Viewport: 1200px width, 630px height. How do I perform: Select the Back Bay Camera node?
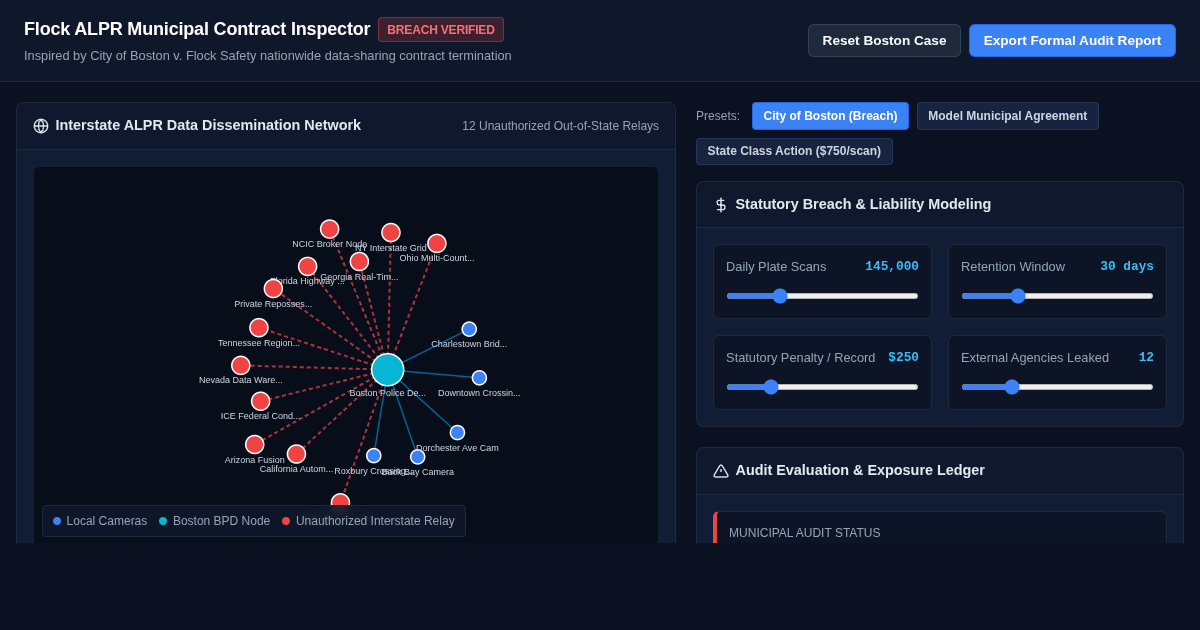point(418,457)
